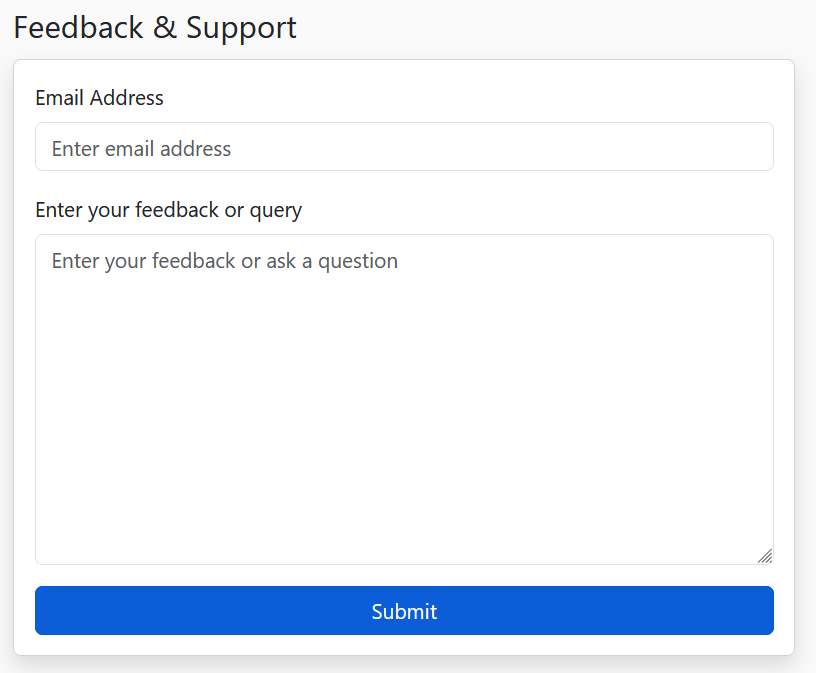Click the ampersand in the page title
The height and width of the screenshot is (673, 816).
click(x=165, y=27)
